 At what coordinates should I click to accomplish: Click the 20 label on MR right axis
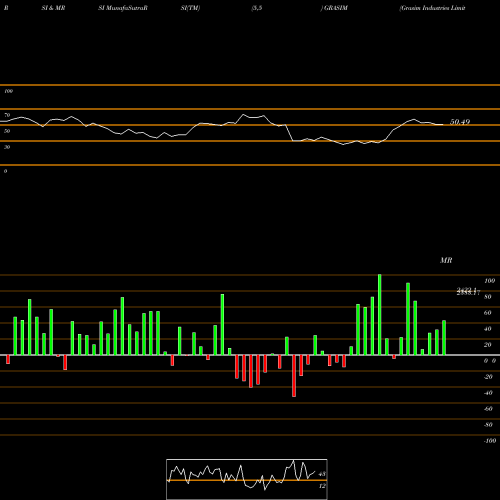click(x=488, y=345)
